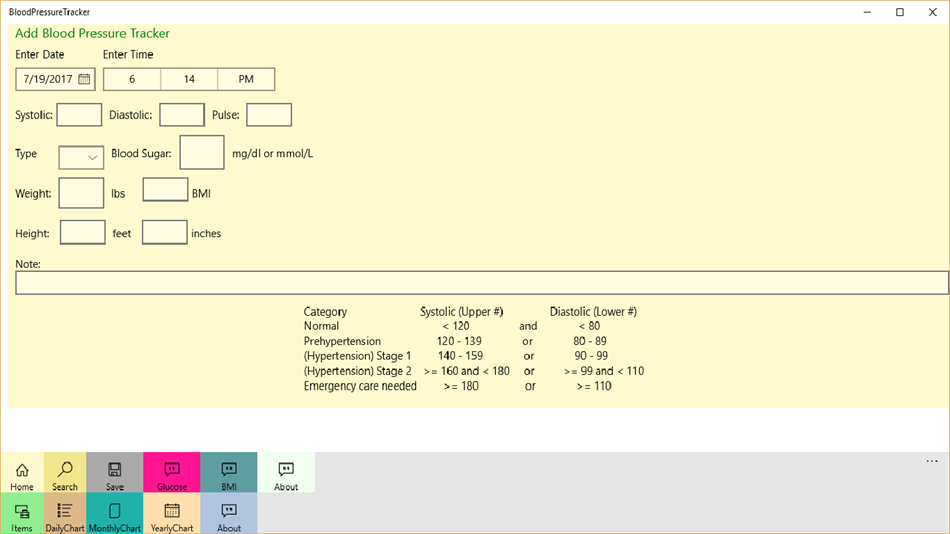
Task: Expand the app bar ellipsis menu
Action: point(932,461)
